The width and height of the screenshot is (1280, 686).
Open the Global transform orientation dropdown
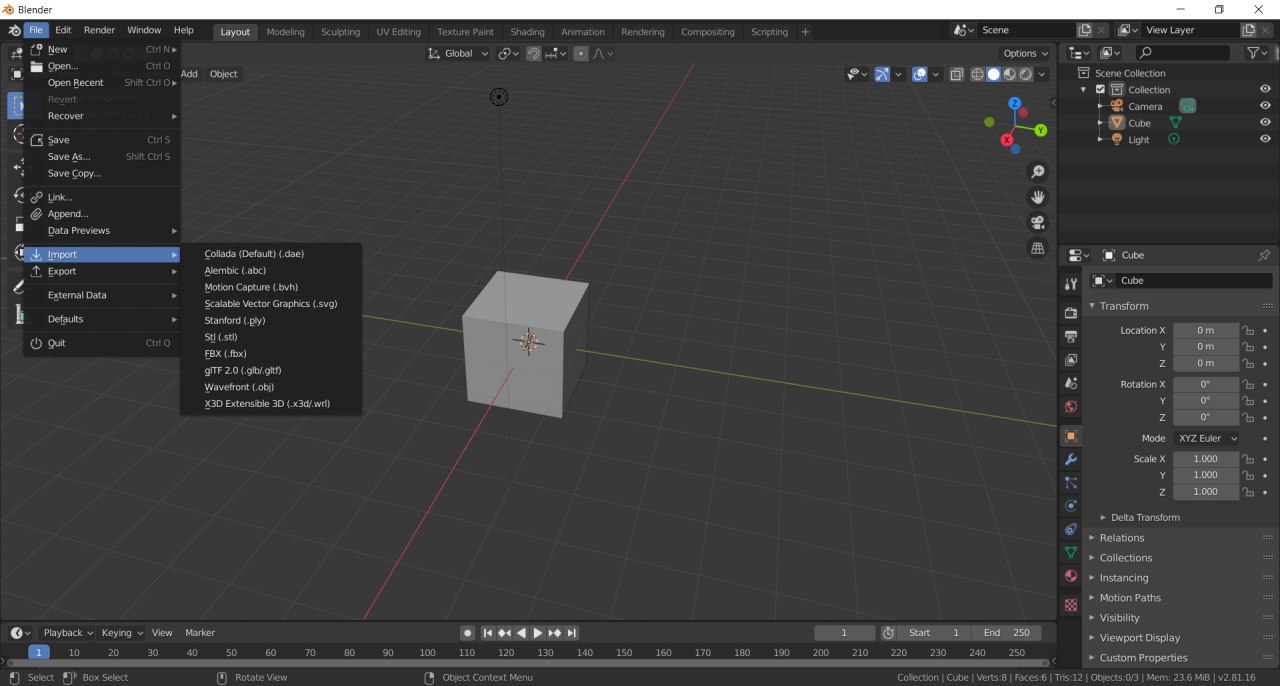pos(459,53)
